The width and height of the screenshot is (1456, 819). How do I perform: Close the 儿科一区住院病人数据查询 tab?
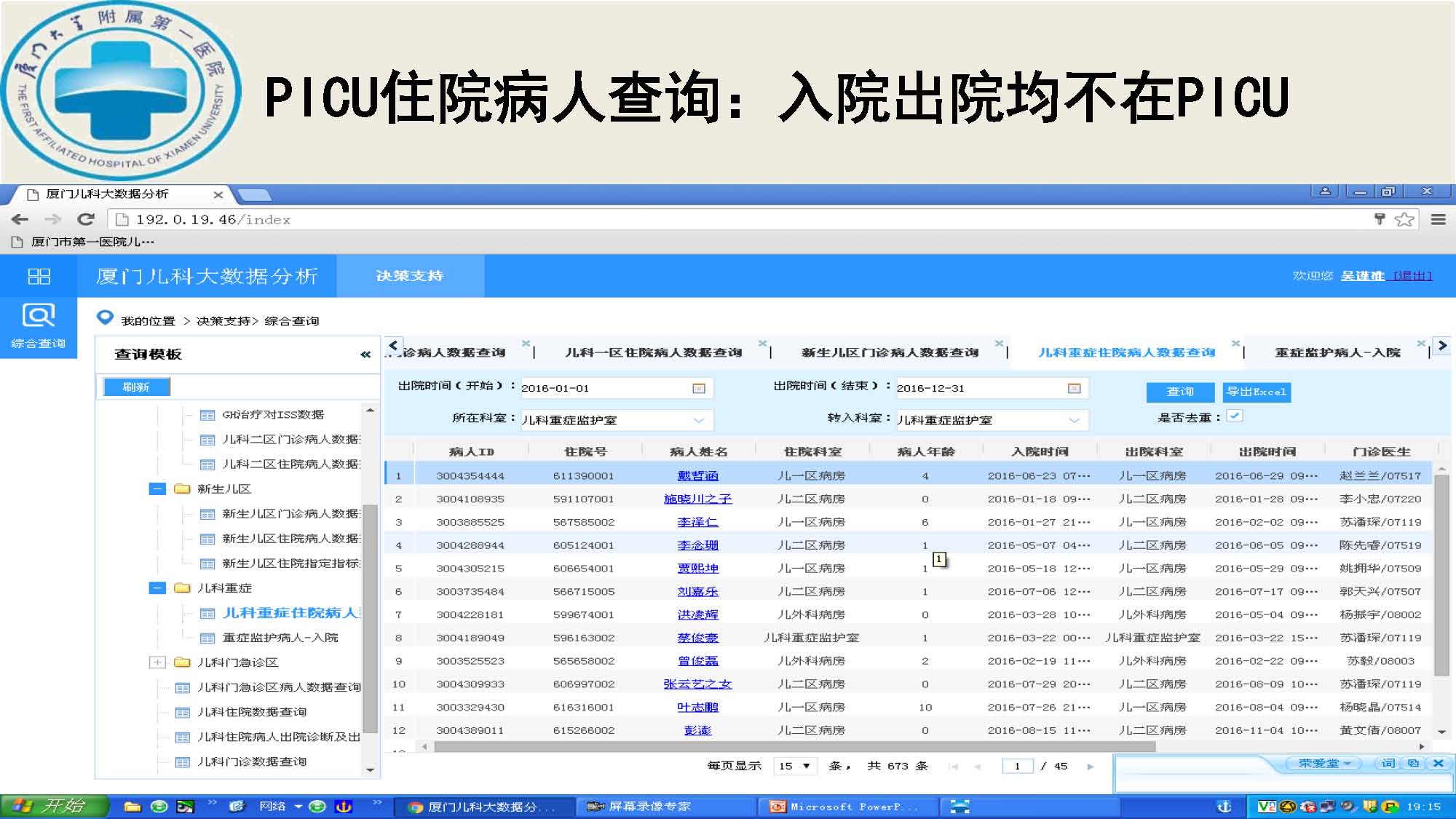(762, 343)
